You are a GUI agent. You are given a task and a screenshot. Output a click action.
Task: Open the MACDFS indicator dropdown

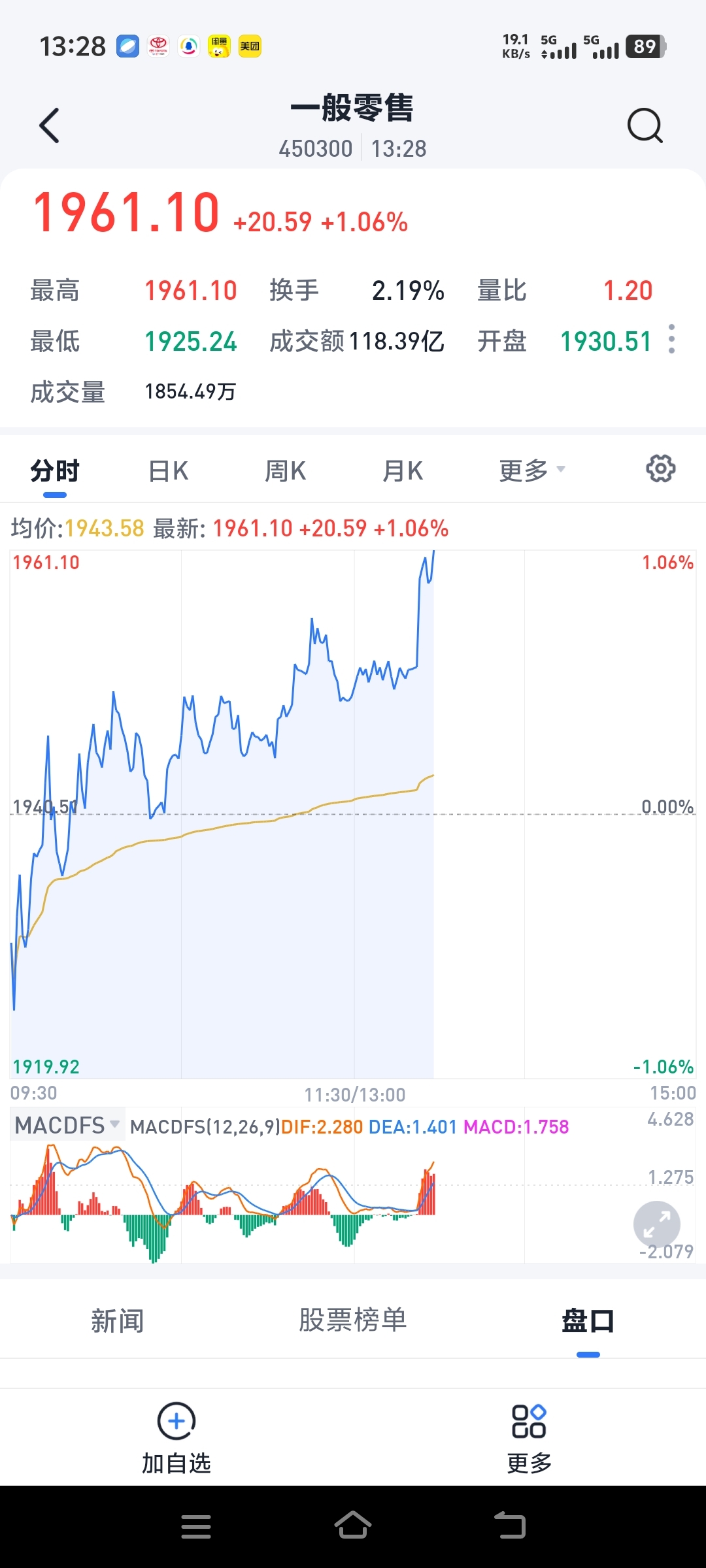(67, 1125)
